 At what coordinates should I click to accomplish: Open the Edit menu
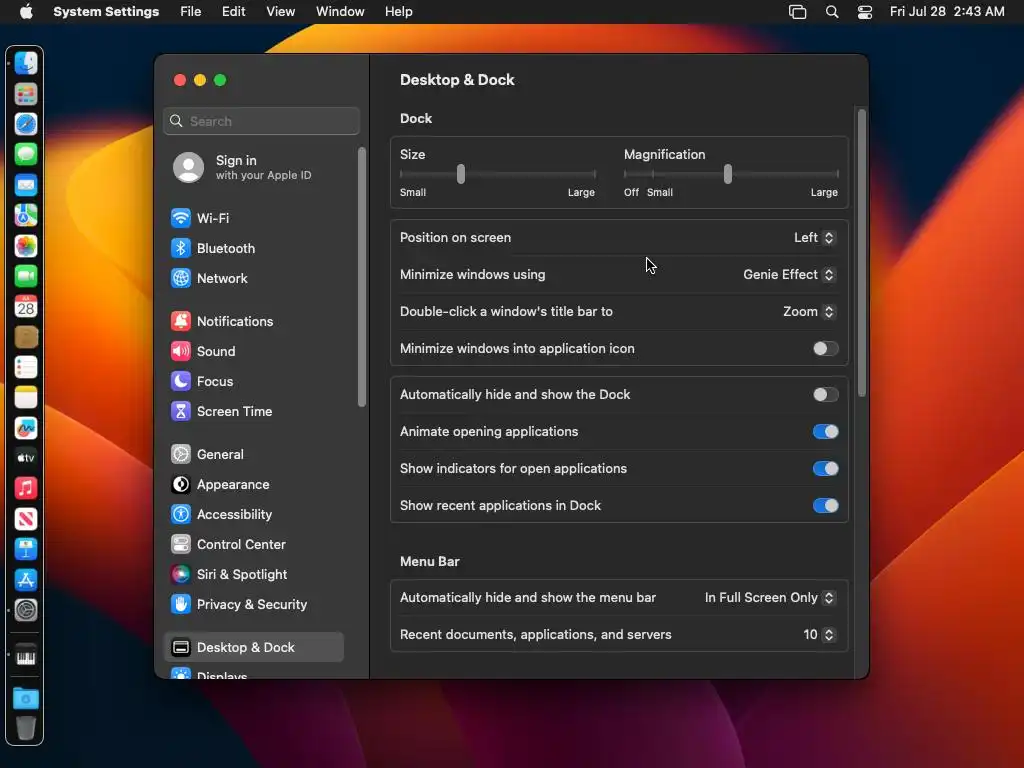pos(233,12)
